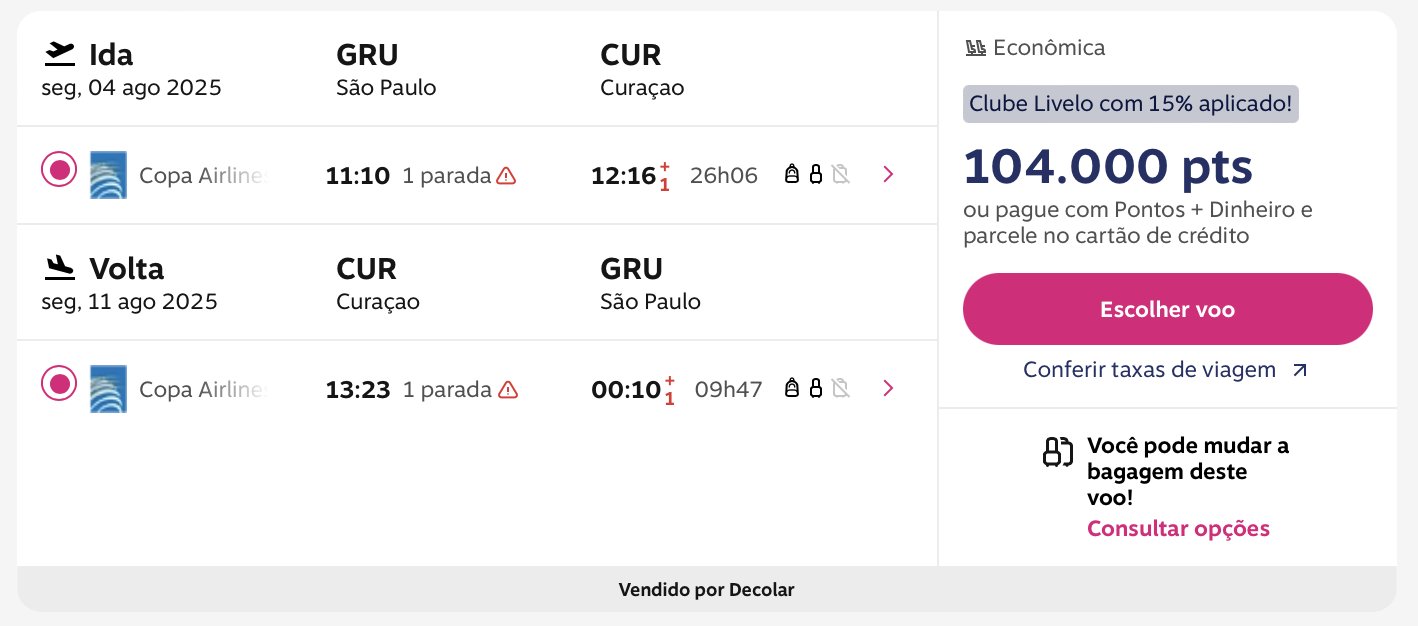Click the luggage icon beside baggage change notice
The width and height of the screenshot is (1418, 626).
pos(1057,452)
